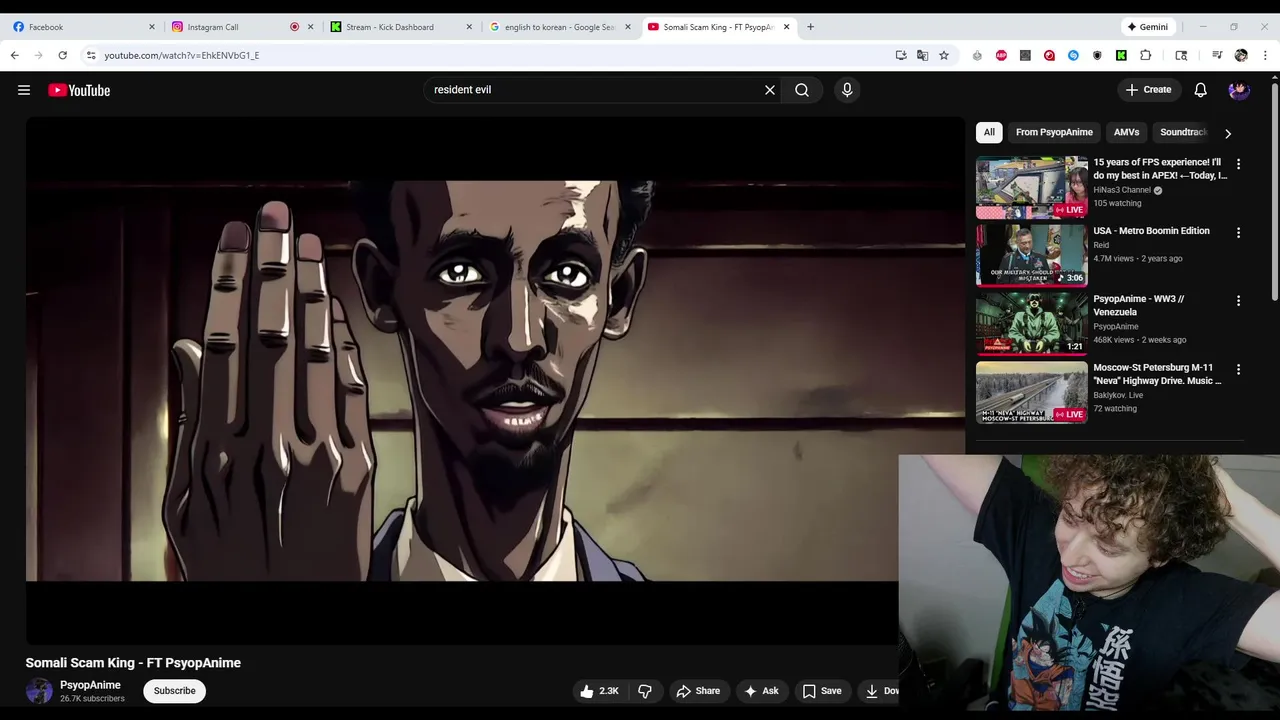Screen dimensions: 1280x720
Task: Open Gemini in Chrome
Action: (1147, 27)
